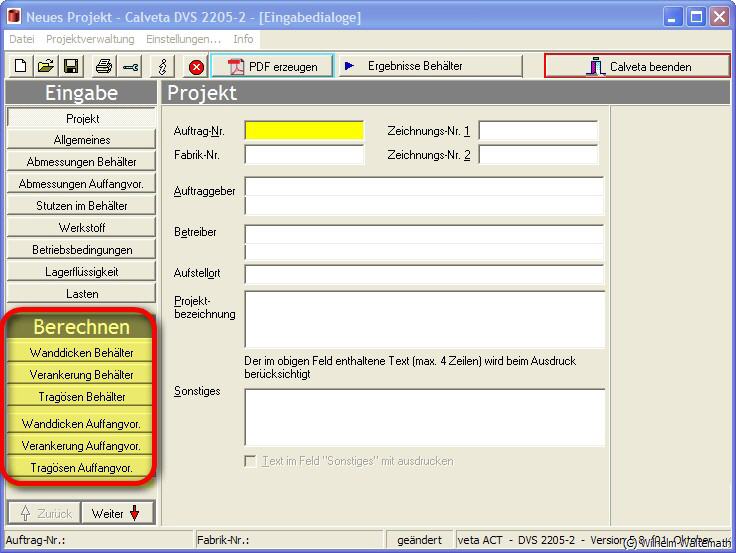Click the key icon in toolbar
Screen dimensions: 736x553
pos(130,67)
